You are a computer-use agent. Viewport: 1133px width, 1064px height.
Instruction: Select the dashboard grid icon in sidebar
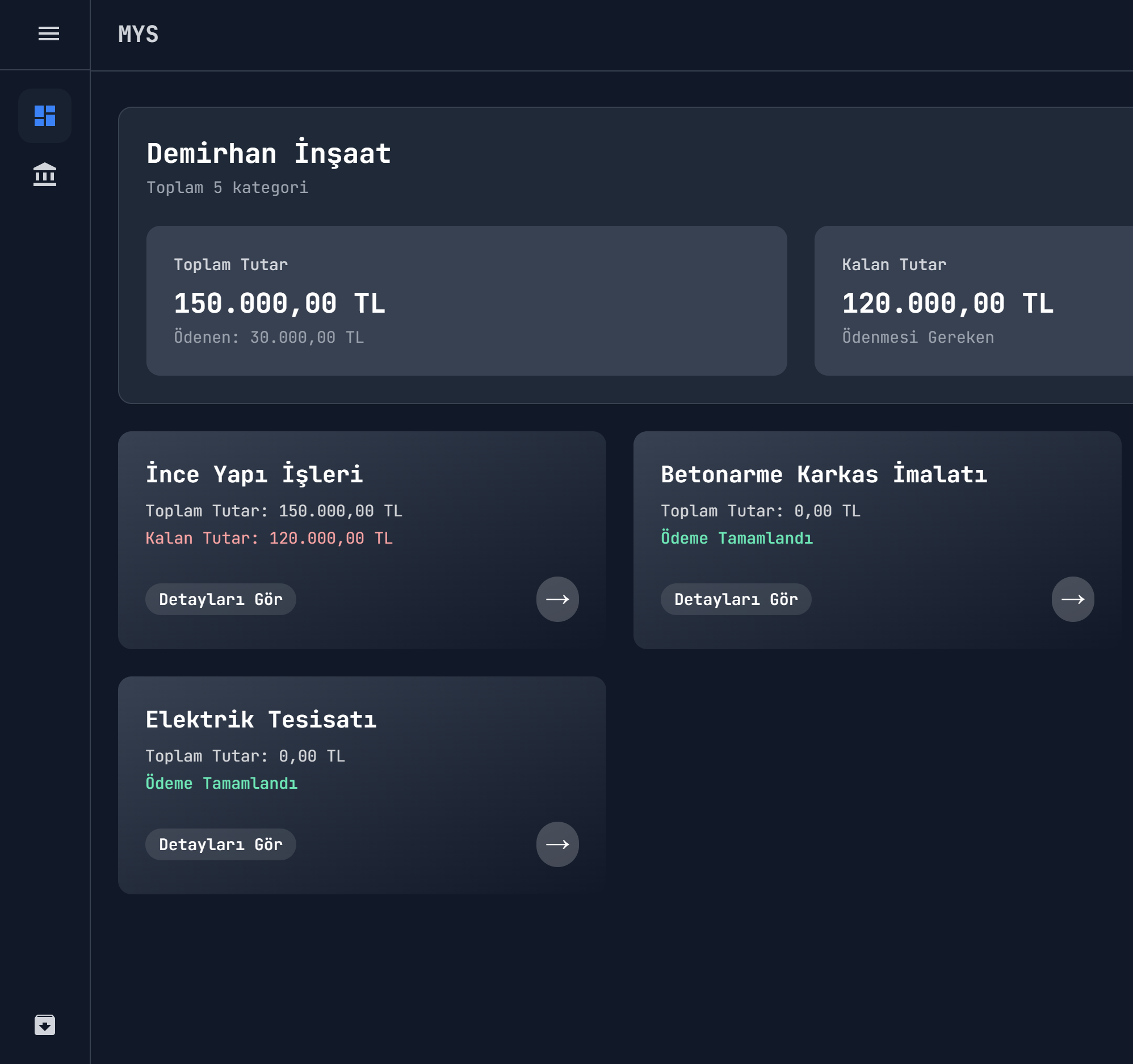[44, 116]
